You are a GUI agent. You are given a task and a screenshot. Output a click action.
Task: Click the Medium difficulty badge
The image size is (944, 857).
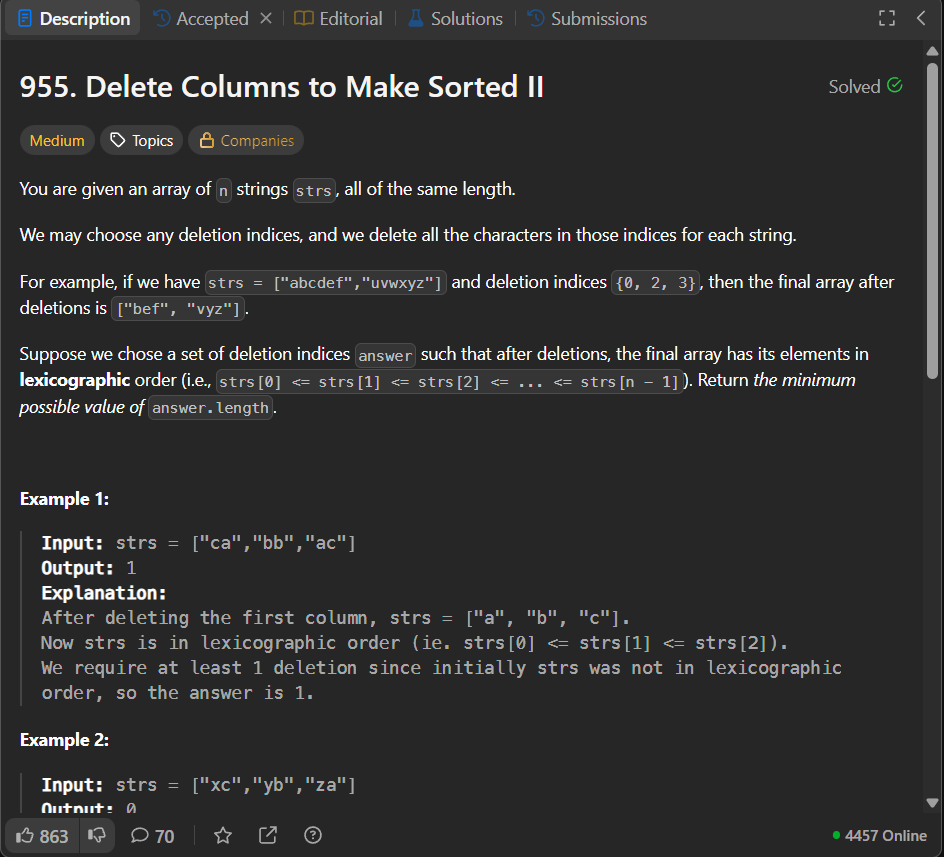coord(56,140)
